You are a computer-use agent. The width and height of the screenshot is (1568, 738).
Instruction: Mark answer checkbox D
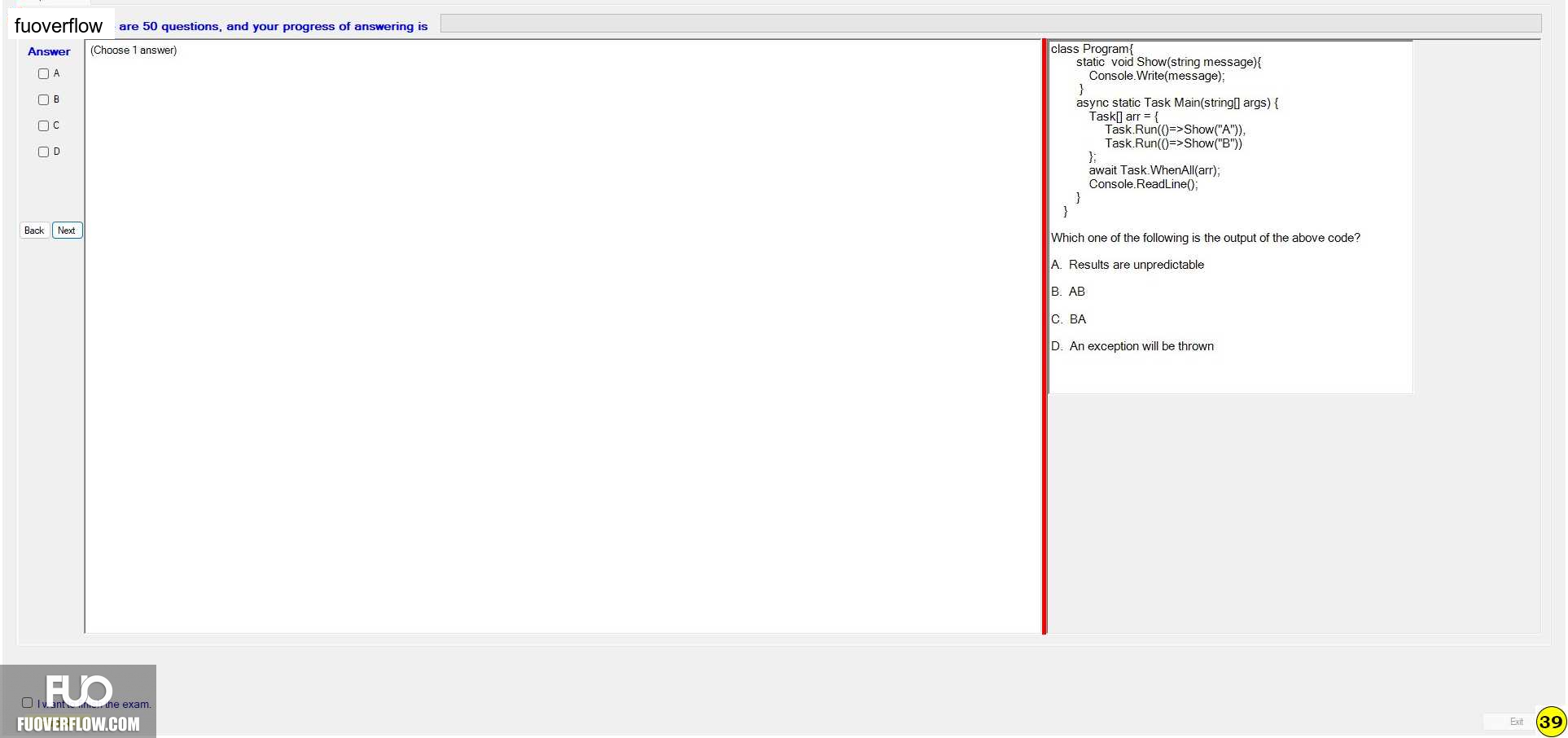pos(44,152)
